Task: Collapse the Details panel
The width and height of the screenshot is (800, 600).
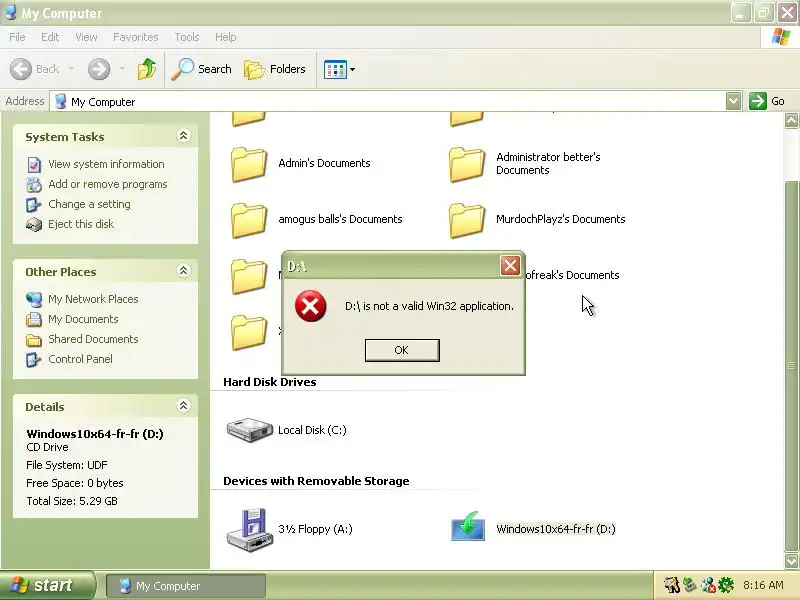Action: [183, 406]
